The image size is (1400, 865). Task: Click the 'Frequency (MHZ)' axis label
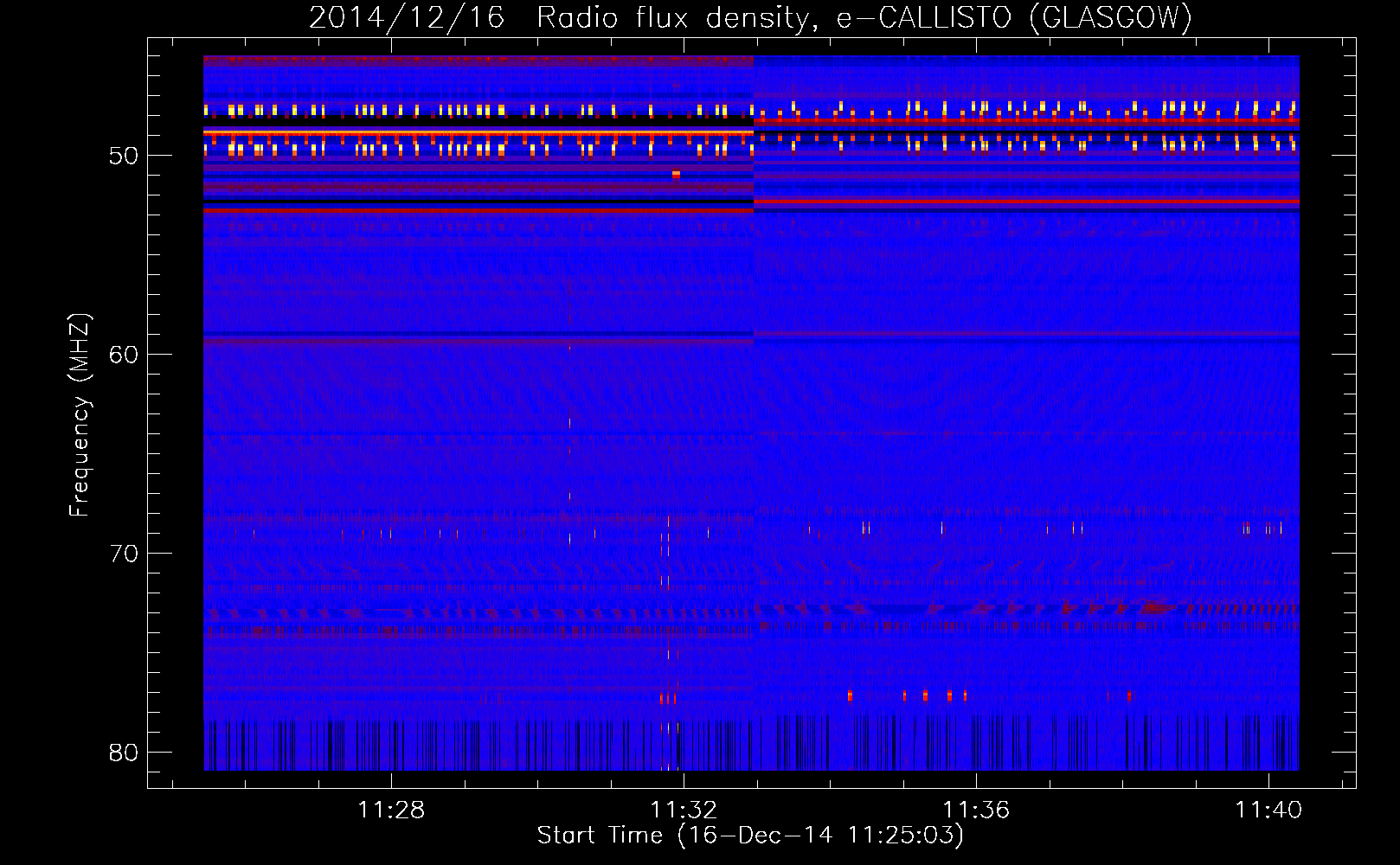tap(80, 415)
